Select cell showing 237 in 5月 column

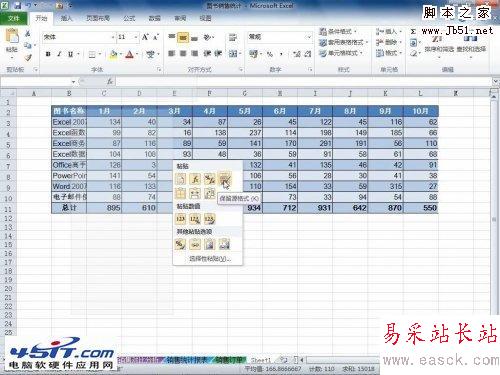[245, 133]
